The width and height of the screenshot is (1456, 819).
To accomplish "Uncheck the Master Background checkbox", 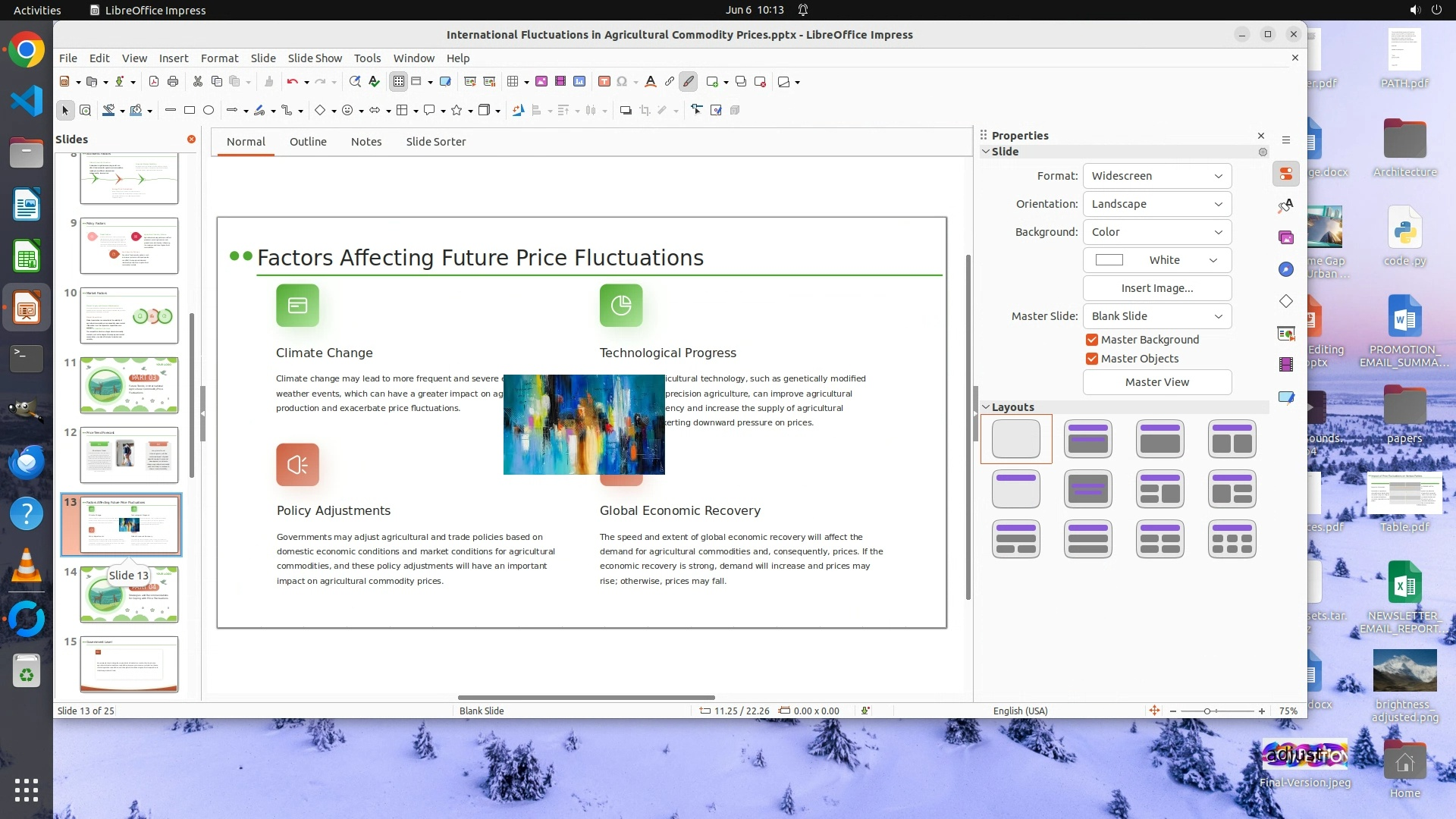I will click(1092, 340).
